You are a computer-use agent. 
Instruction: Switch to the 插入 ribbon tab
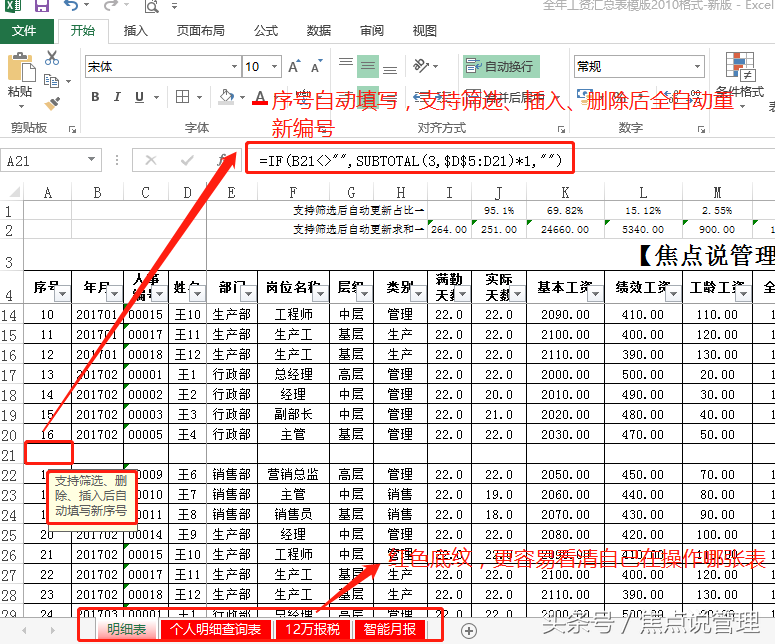pyautogui.click(x=135, y=31)
